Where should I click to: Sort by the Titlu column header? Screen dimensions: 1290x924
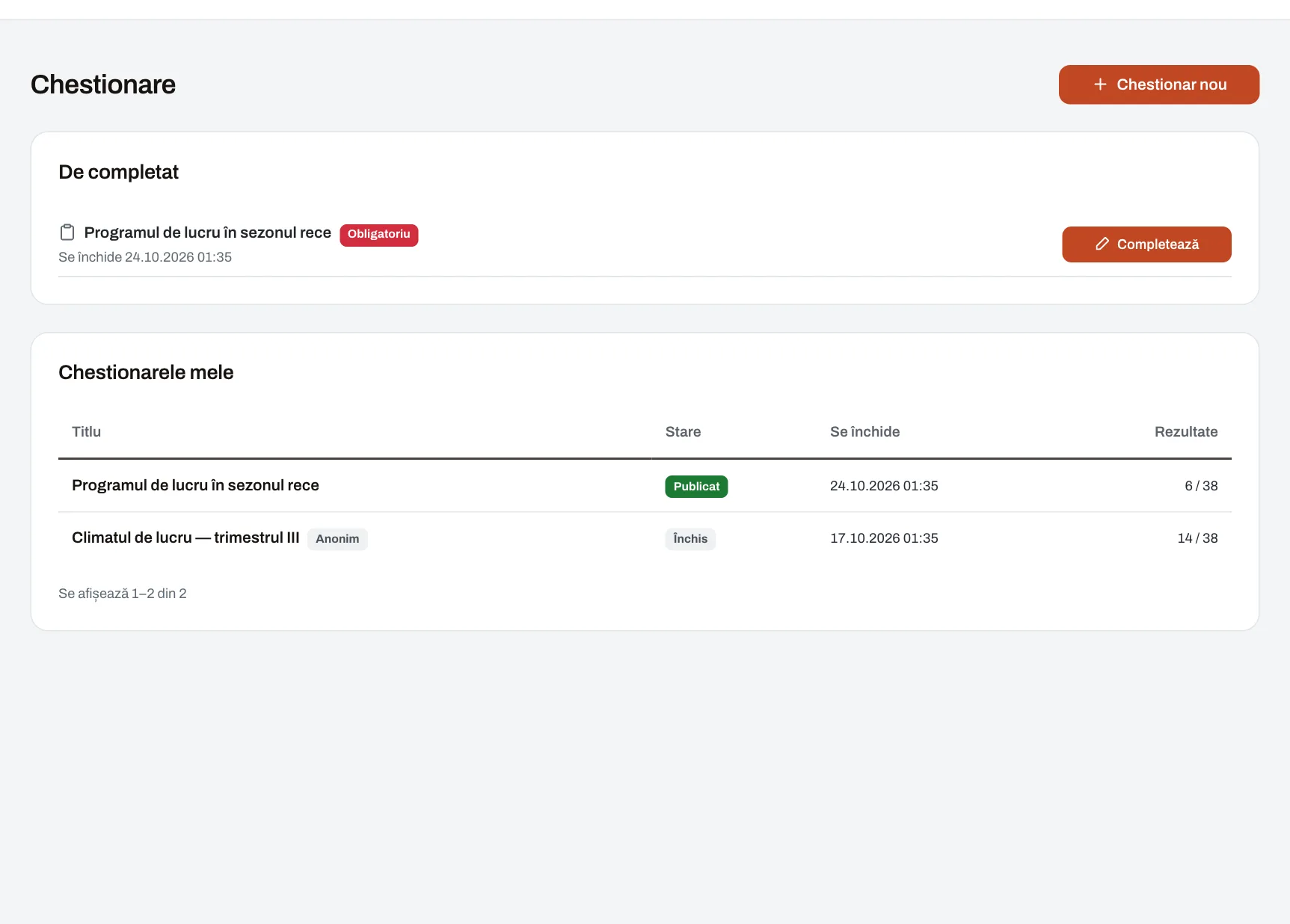point(86,432)
